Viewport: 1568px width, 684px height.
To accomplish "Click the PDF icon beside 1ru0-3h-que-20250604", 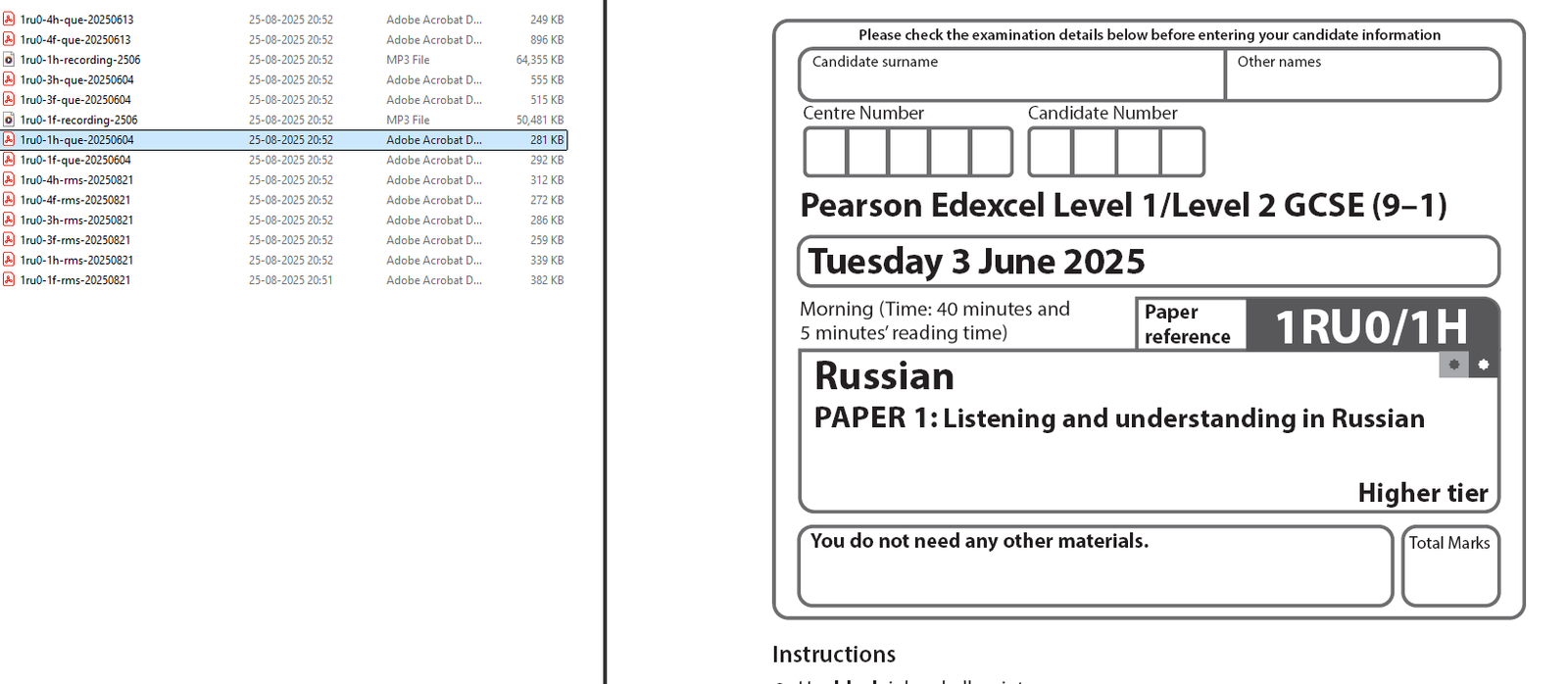I will 9,79.
